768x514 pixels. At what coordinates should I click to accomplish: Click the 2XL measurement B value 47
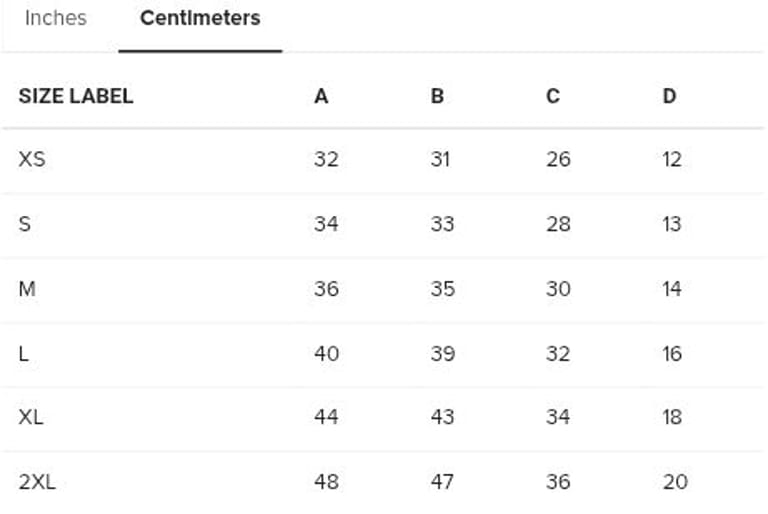click(x=442, y=482)
